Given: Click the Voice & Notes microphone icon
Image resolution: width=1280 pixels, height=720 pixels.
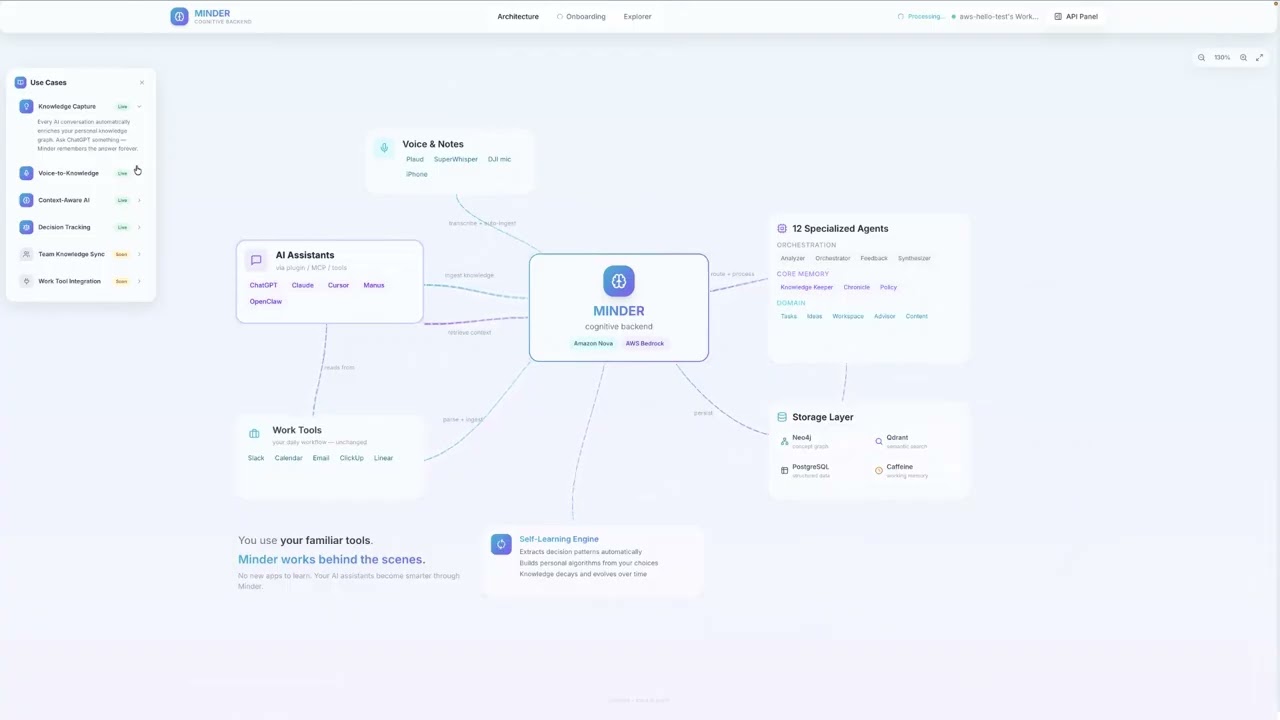Looking at the screenshot, I should [384, 148].
